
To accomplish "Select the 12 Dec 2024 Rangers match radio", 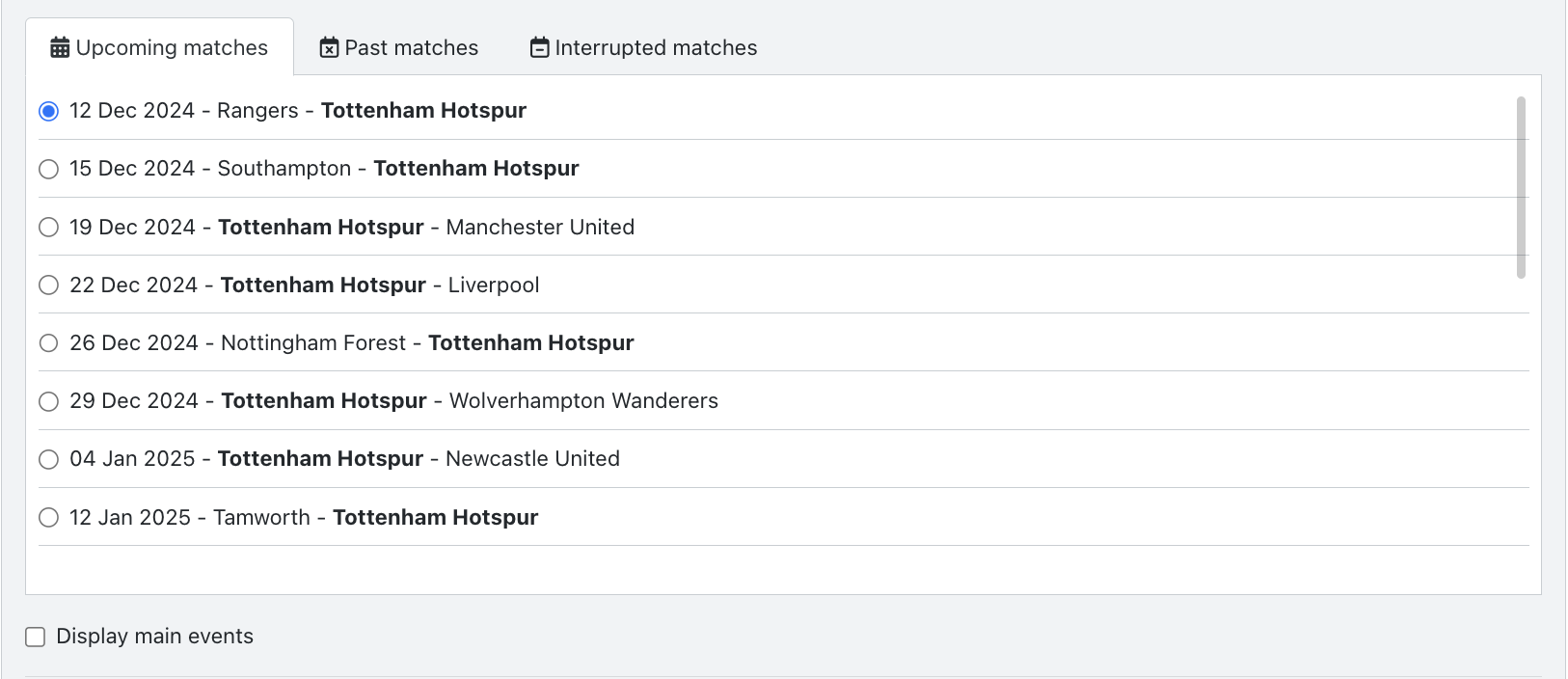I will point(48,111).
